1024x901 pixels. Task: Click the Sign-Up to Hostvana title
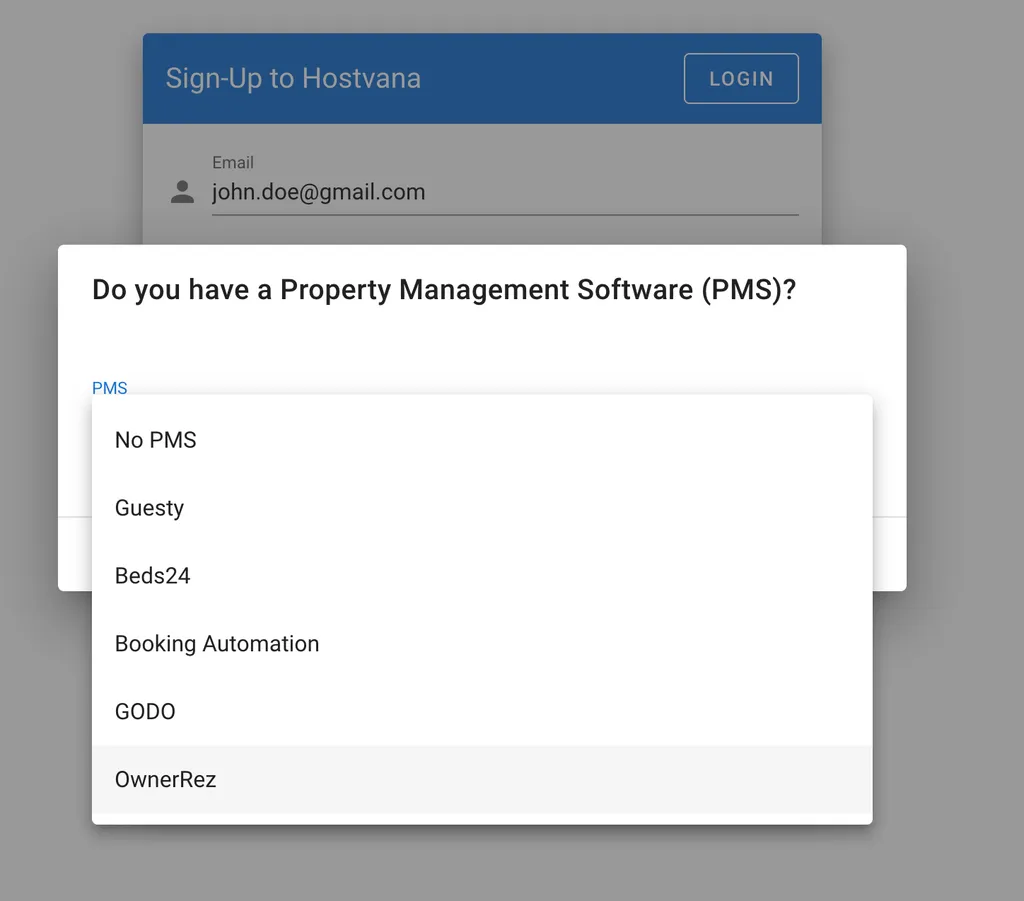293,78
